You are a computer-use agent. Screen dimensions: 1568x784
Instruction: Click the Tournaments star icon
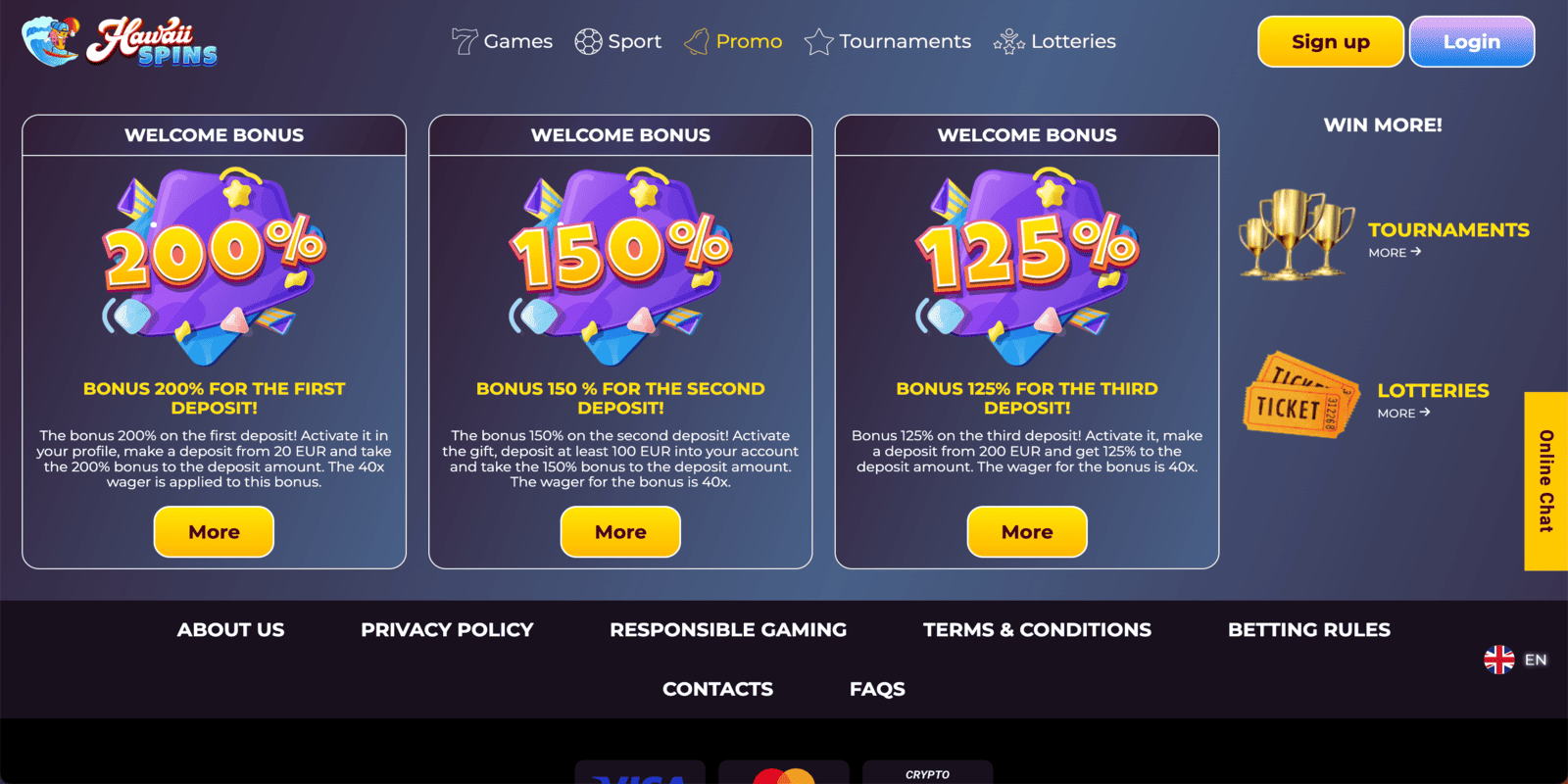tap(818, 42)
